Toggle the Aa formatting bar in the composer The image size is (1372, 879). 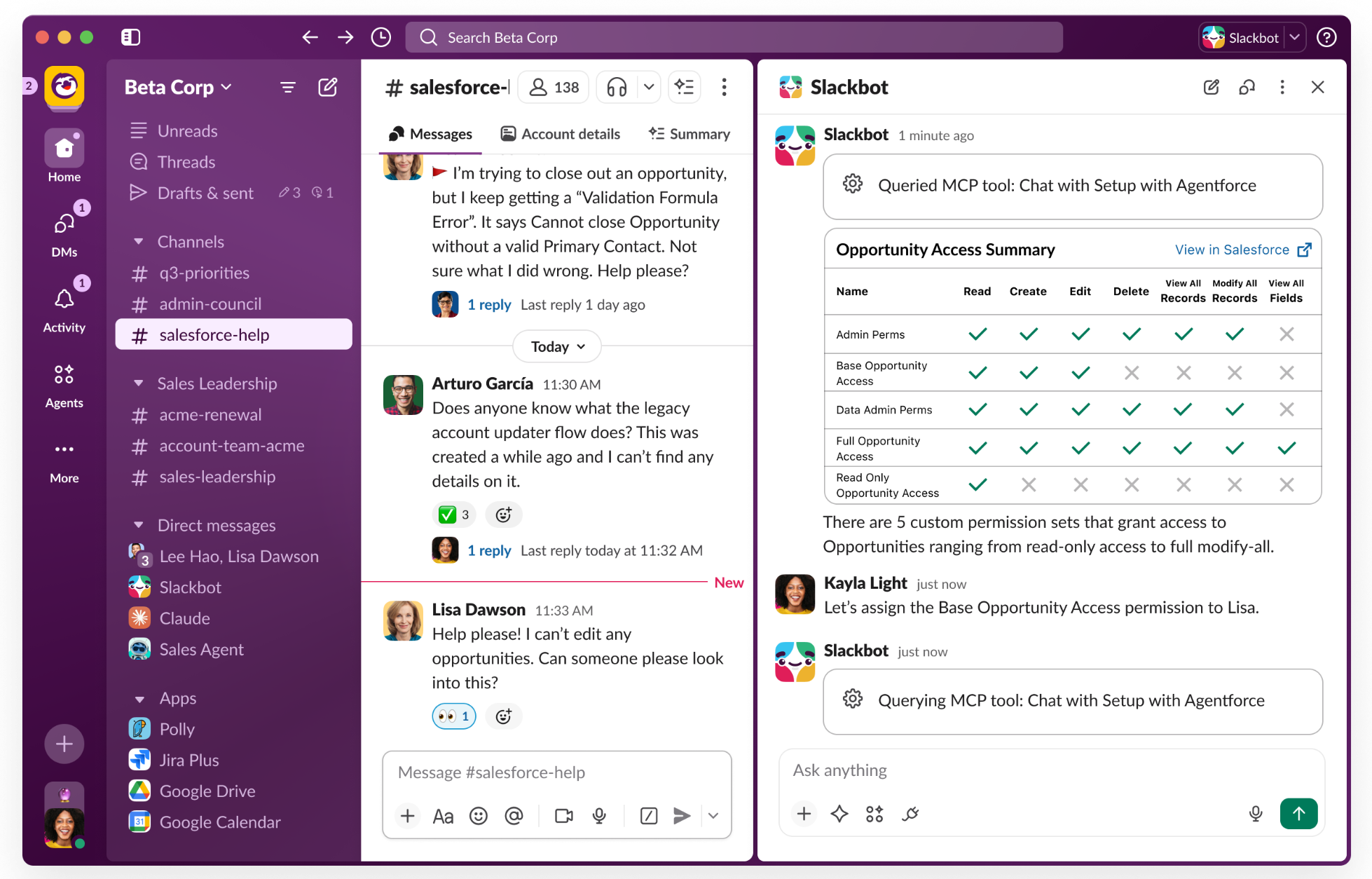(442, 815)
